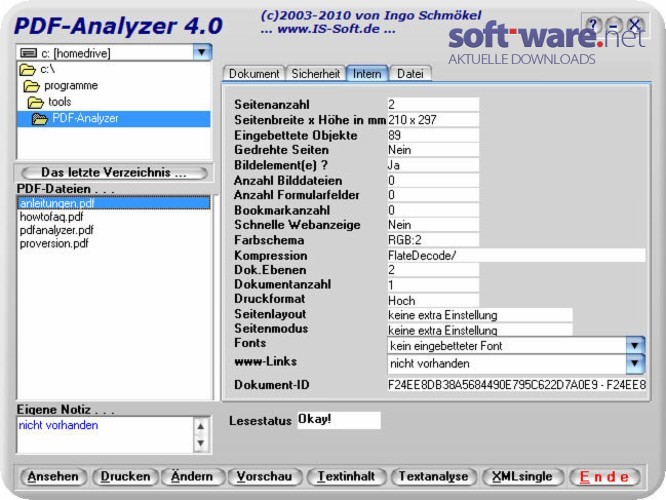Click the homedrive disk icon

pos(28,53)
